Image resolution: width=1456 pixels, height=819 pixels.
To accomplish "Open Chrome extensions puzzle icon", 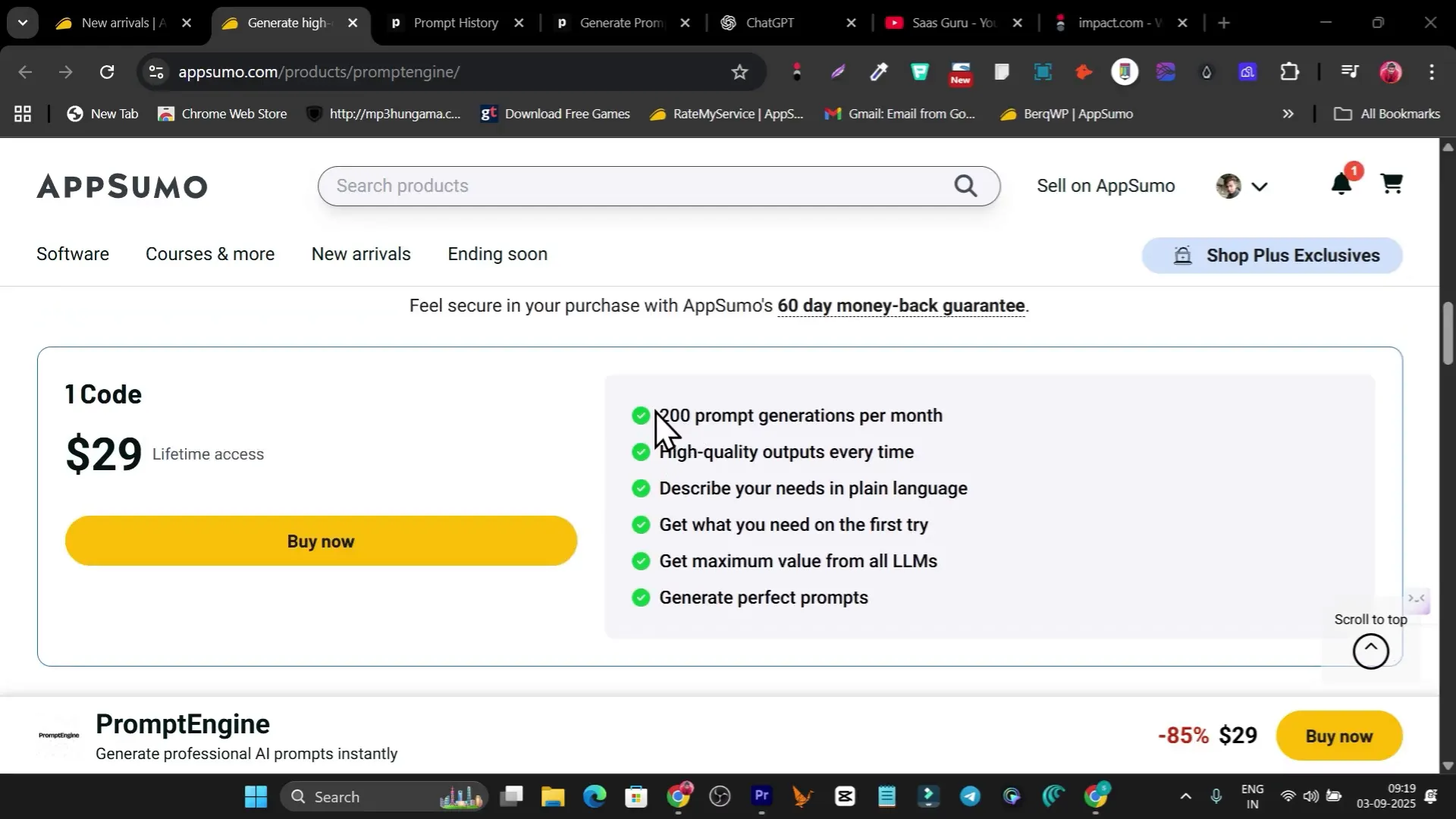I will point(1290,72).
